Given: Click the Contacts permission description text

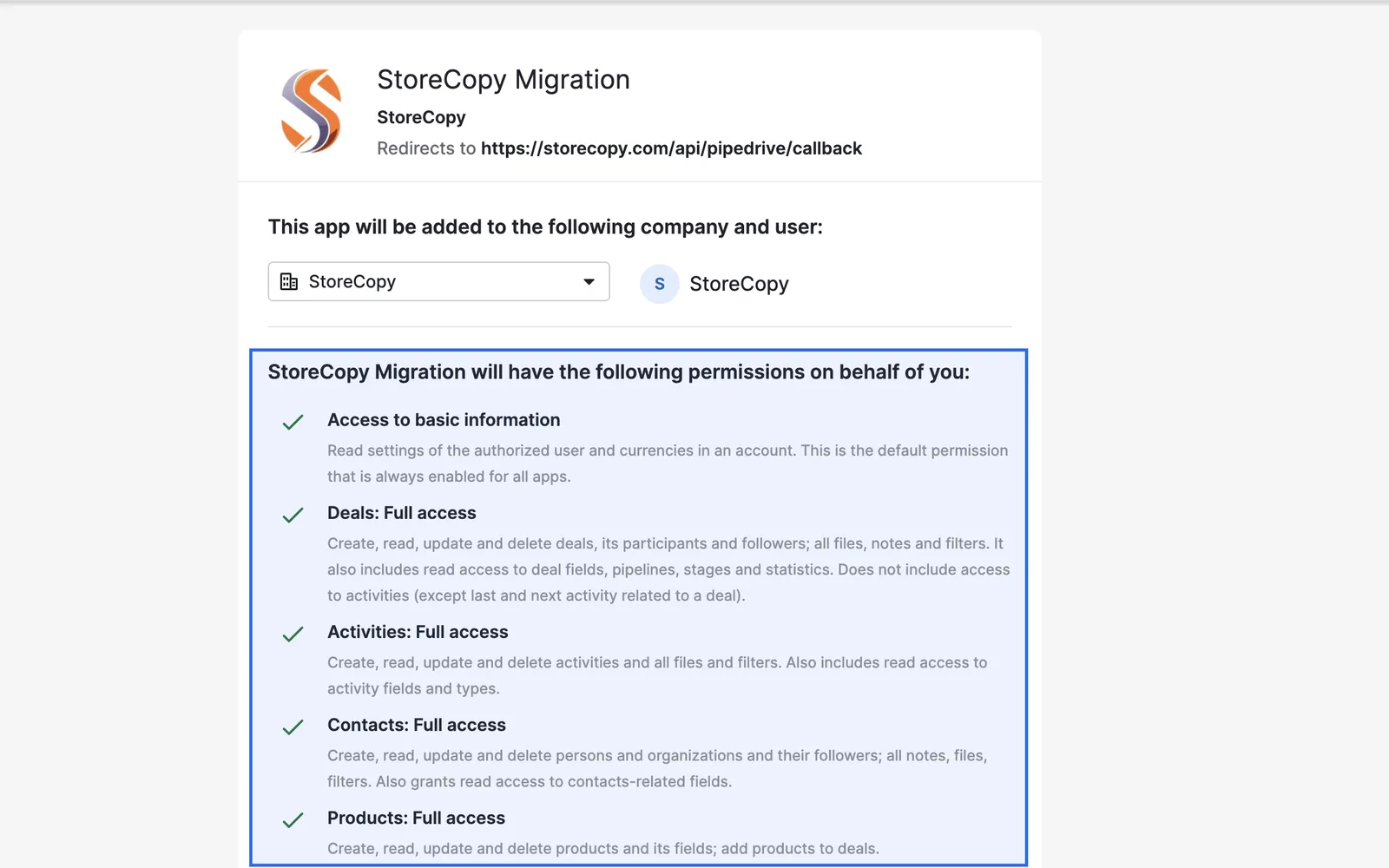Looking at the screenshot, I should 657,768.
